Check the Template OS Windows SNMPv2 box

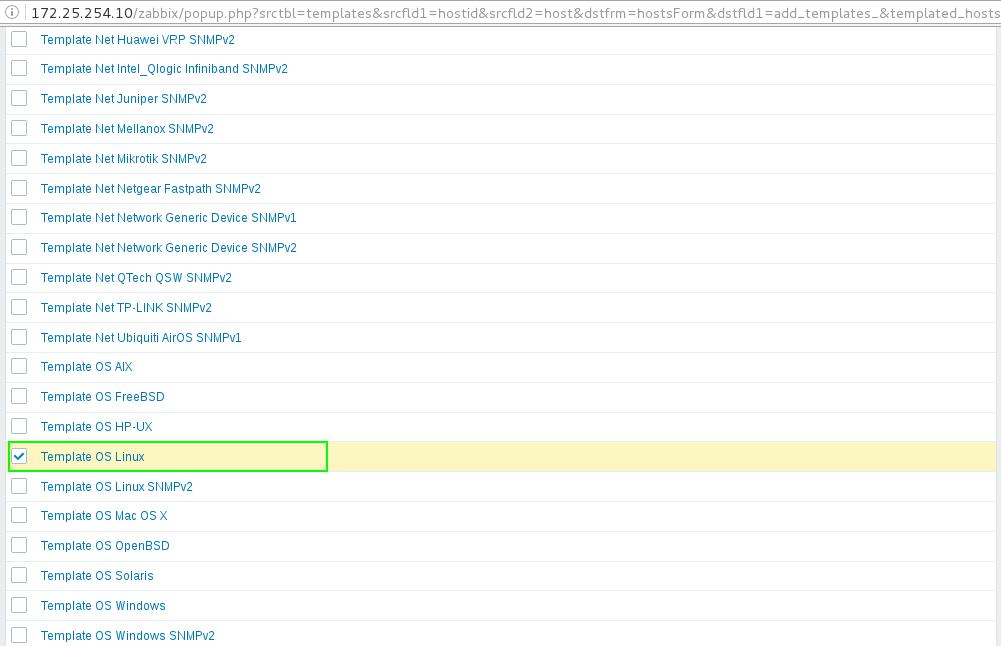tap(19, 635)
